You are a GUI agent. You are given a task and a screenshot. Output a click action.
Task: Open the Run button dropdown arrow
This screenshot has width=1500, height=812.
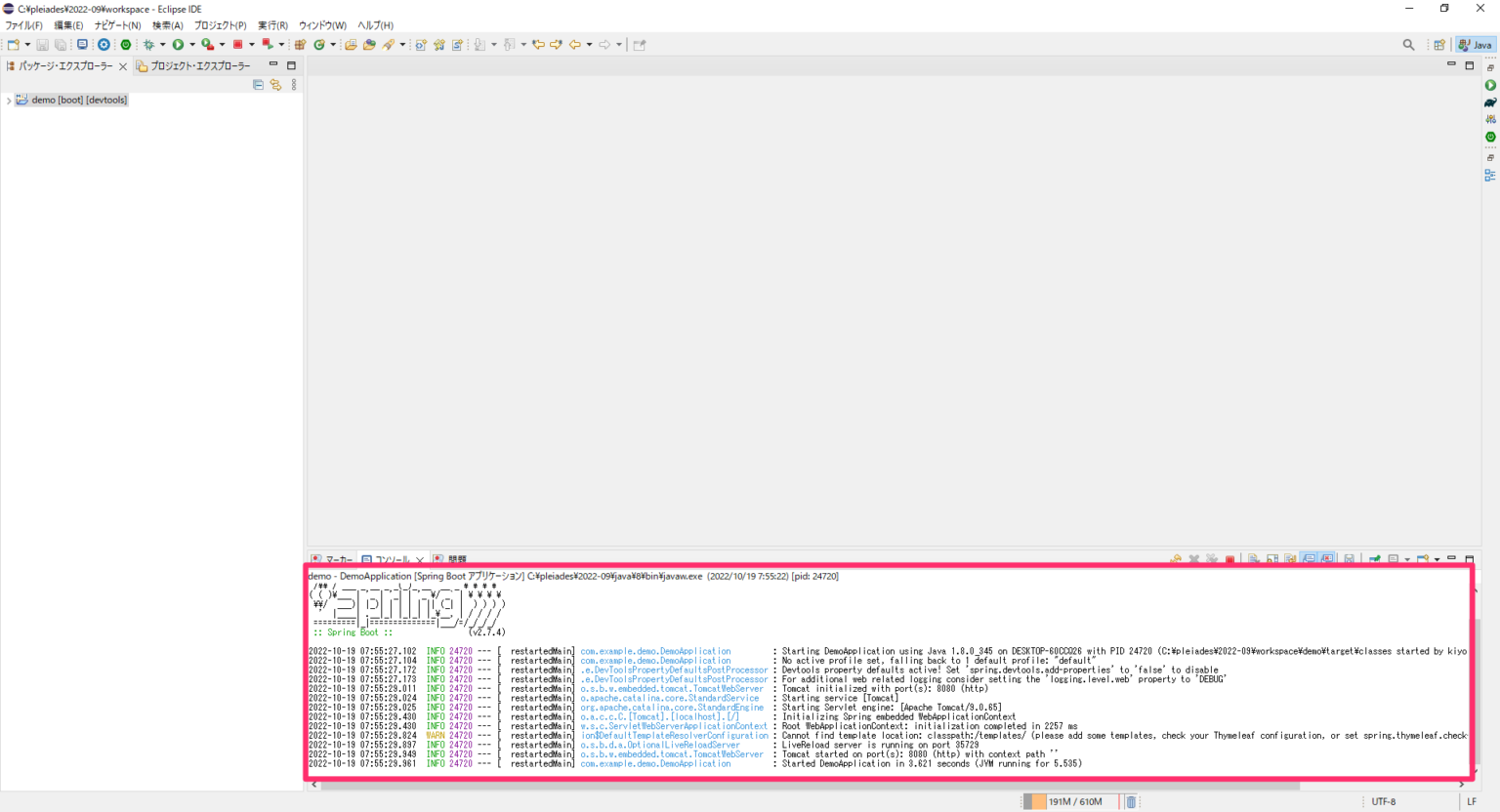click(191, 44)
